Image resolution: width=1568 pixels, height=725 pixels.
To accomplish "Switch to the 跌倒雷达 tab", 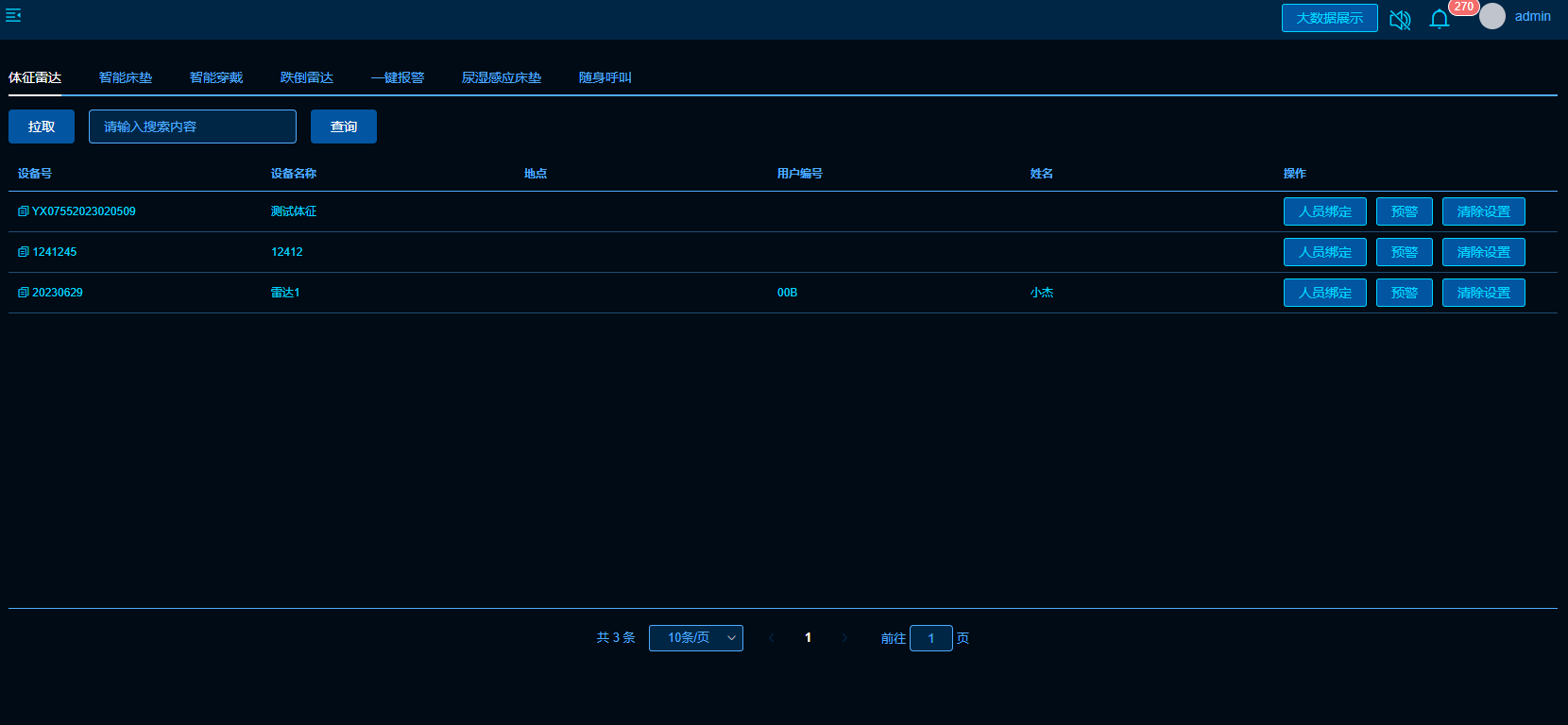I will tap(307, 77).
